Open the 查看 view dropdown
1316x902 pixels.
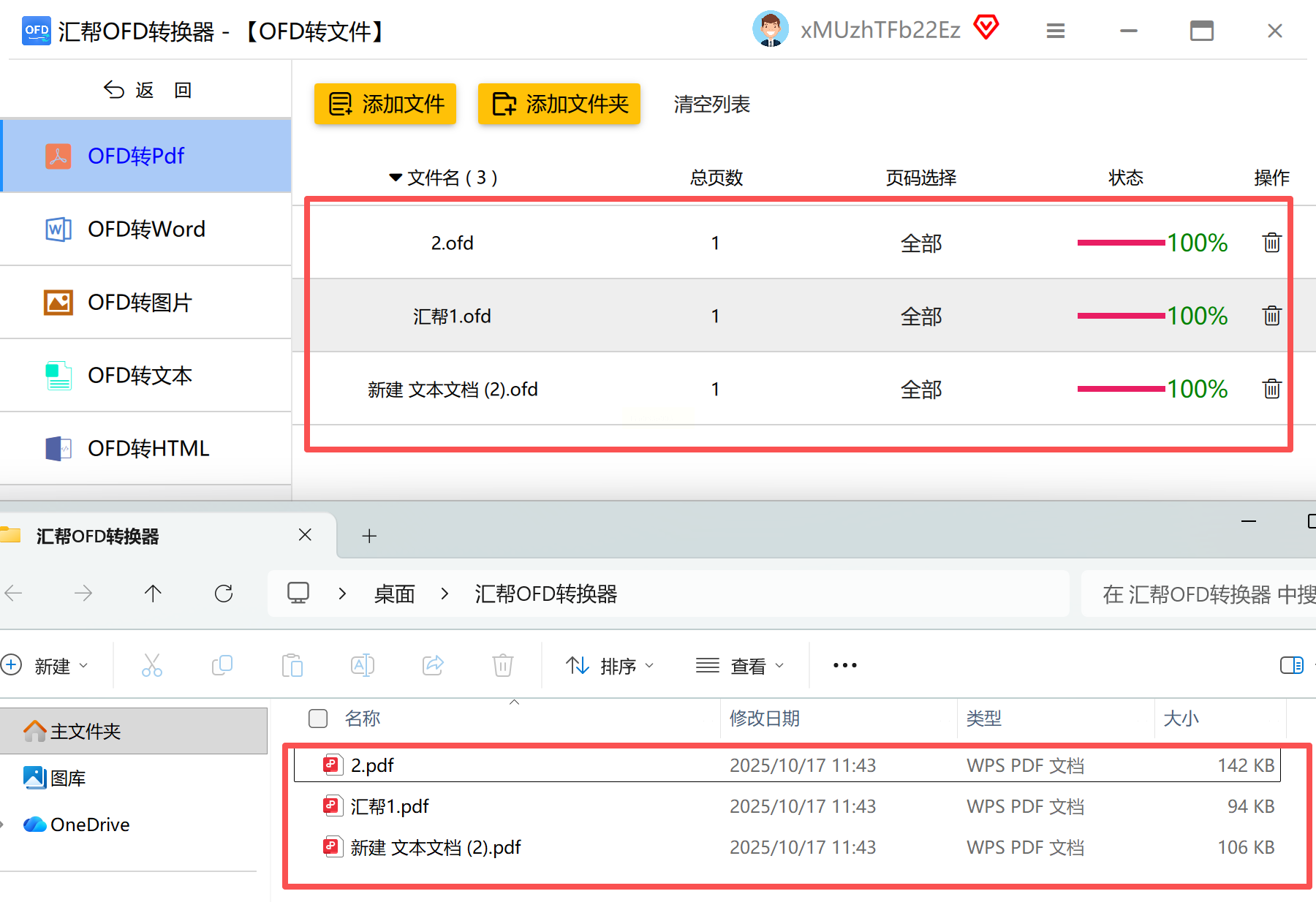pyautogui.click(x=740, y=665)
